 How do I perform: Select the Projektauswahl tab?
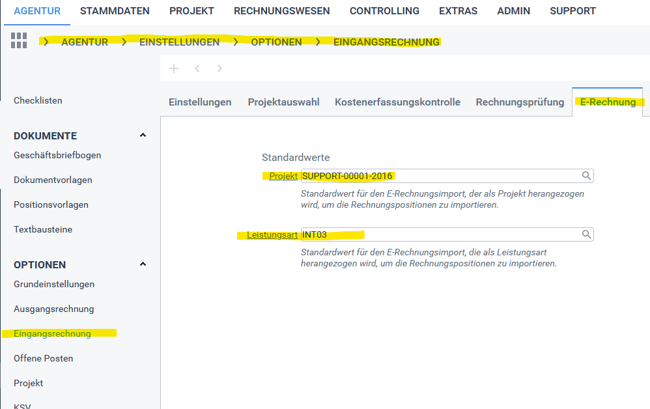pyautogui.click(x=283, y=102)
